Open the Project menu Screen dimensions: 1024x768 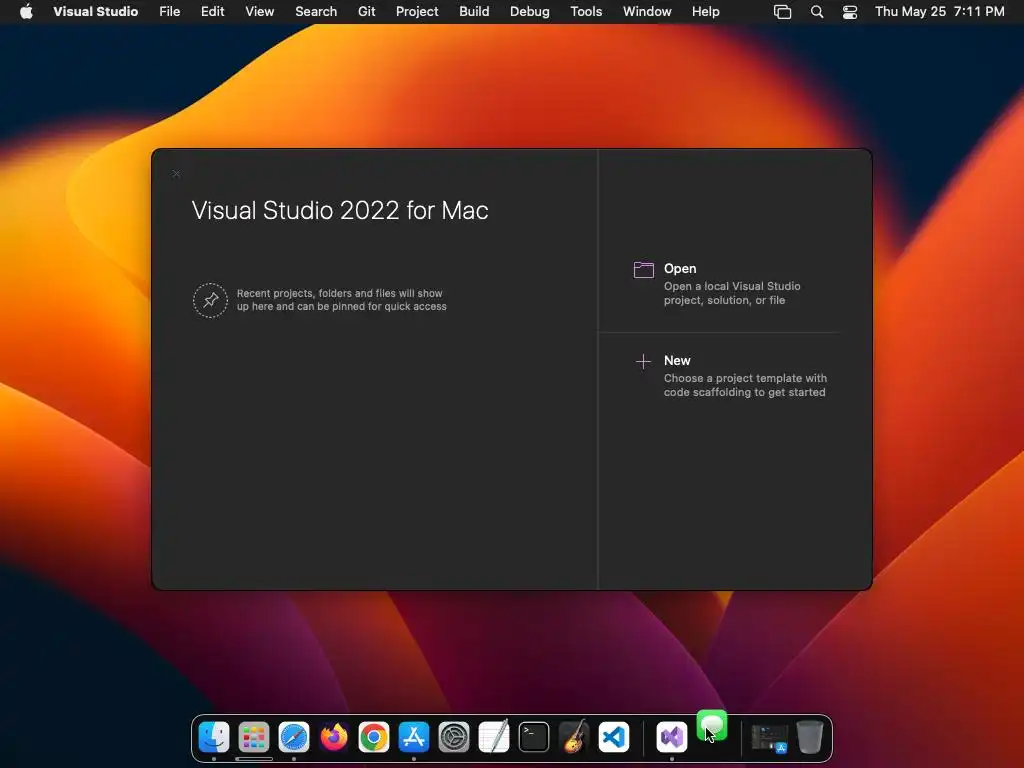tap(417, 11)
